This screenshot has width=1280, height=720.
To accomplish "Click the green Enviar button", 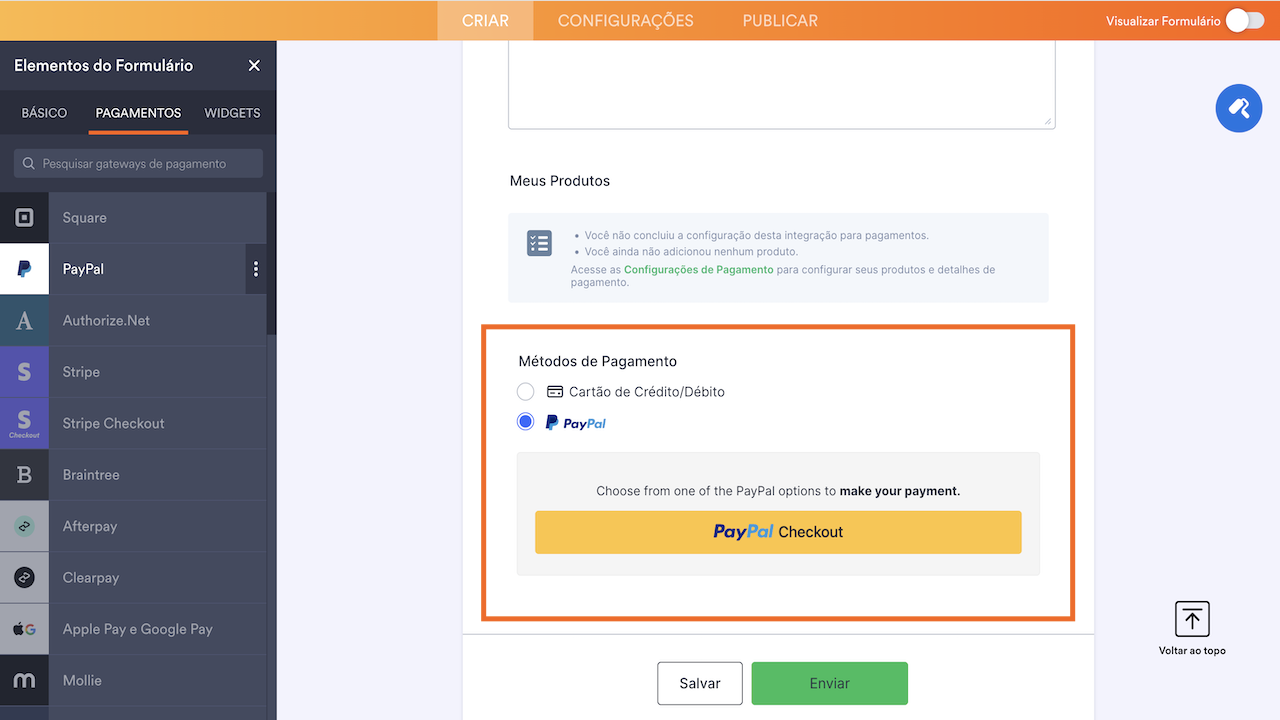I will click(829, 683).
